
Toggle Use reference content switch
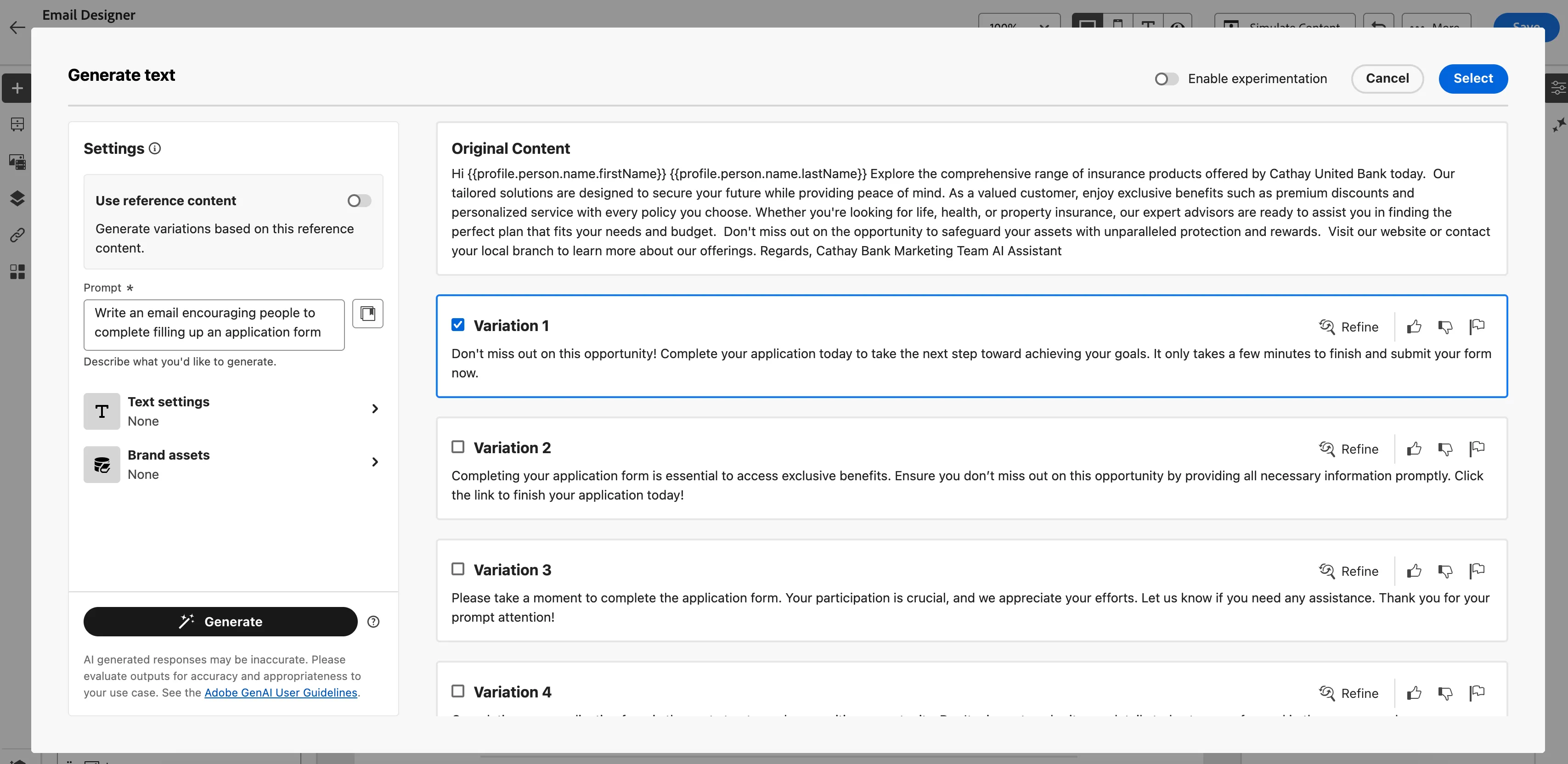[x=359, y=201]
